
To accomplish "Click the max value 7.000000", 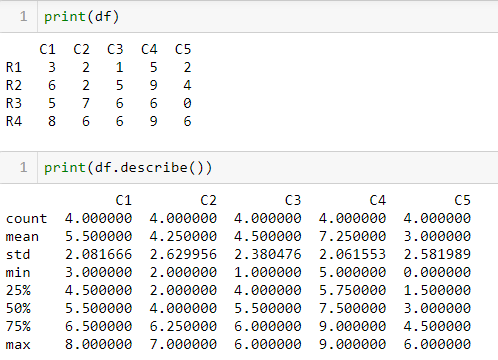I will (183, 344).
